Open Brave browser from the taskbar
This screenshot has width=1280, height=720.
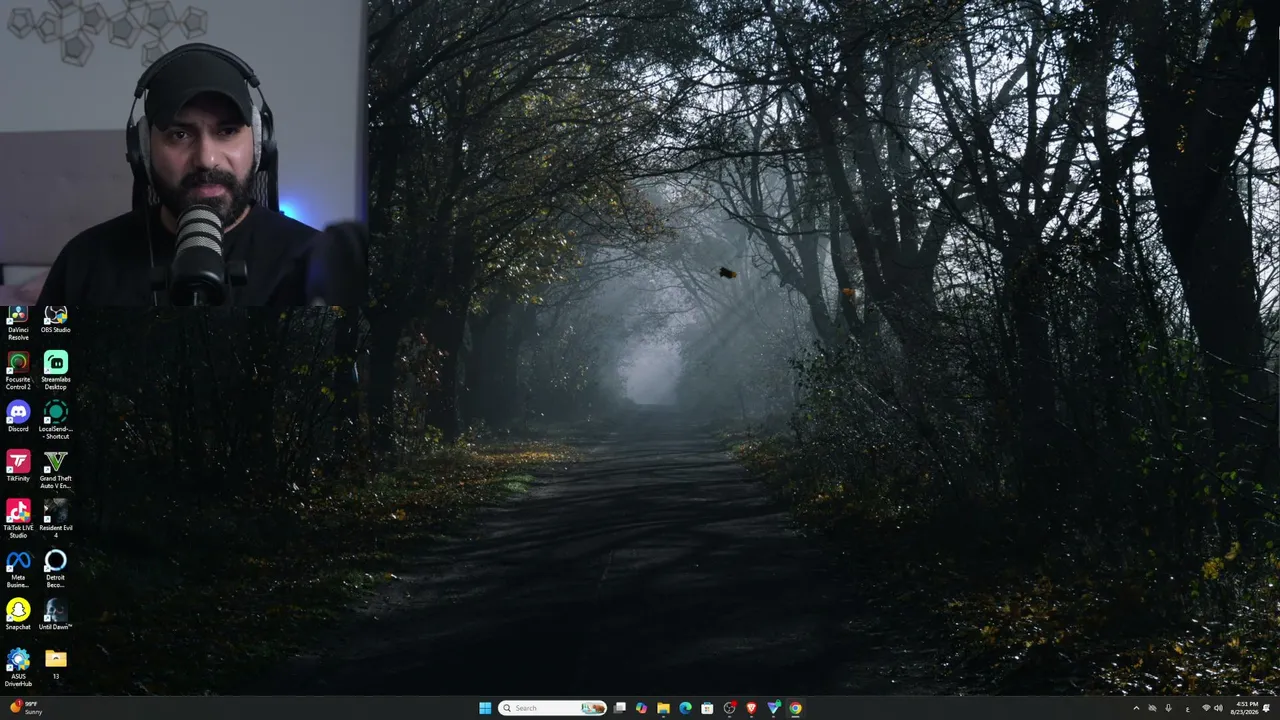point(751,708)
